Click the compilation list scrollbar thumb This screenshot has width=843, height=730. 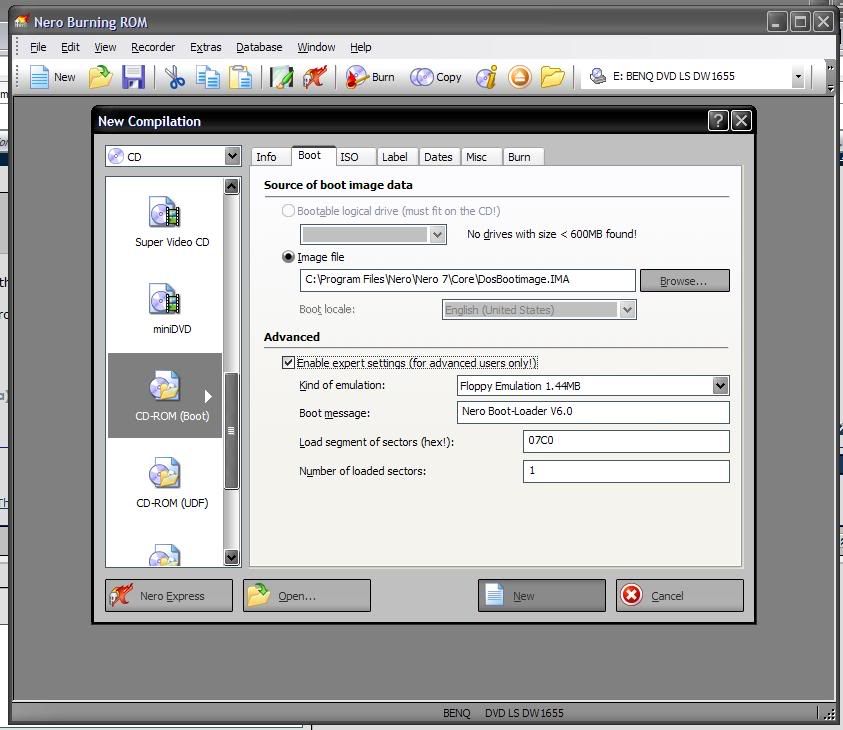(231, 431)
